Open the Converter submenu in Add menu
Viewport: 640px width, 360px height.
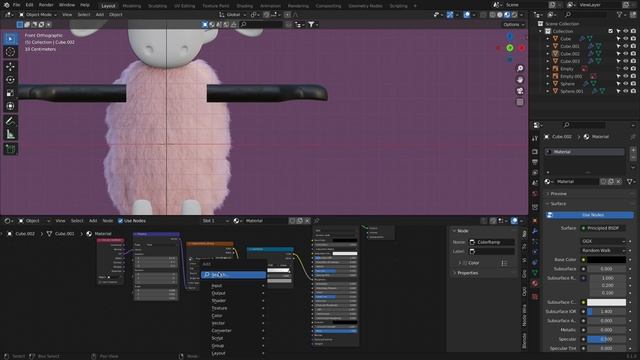[238, 331]
